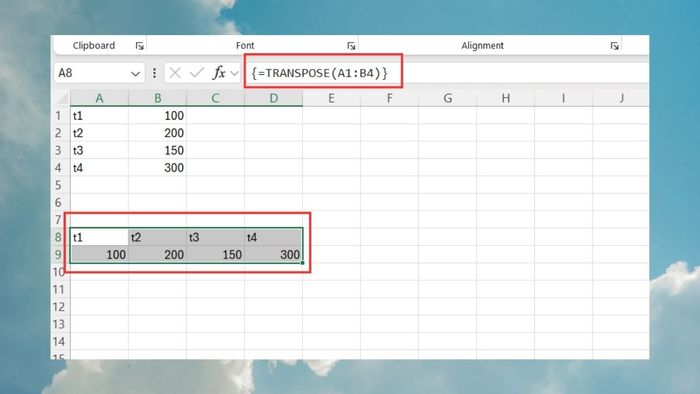Open Font group dialog launcher

(351, 46)
